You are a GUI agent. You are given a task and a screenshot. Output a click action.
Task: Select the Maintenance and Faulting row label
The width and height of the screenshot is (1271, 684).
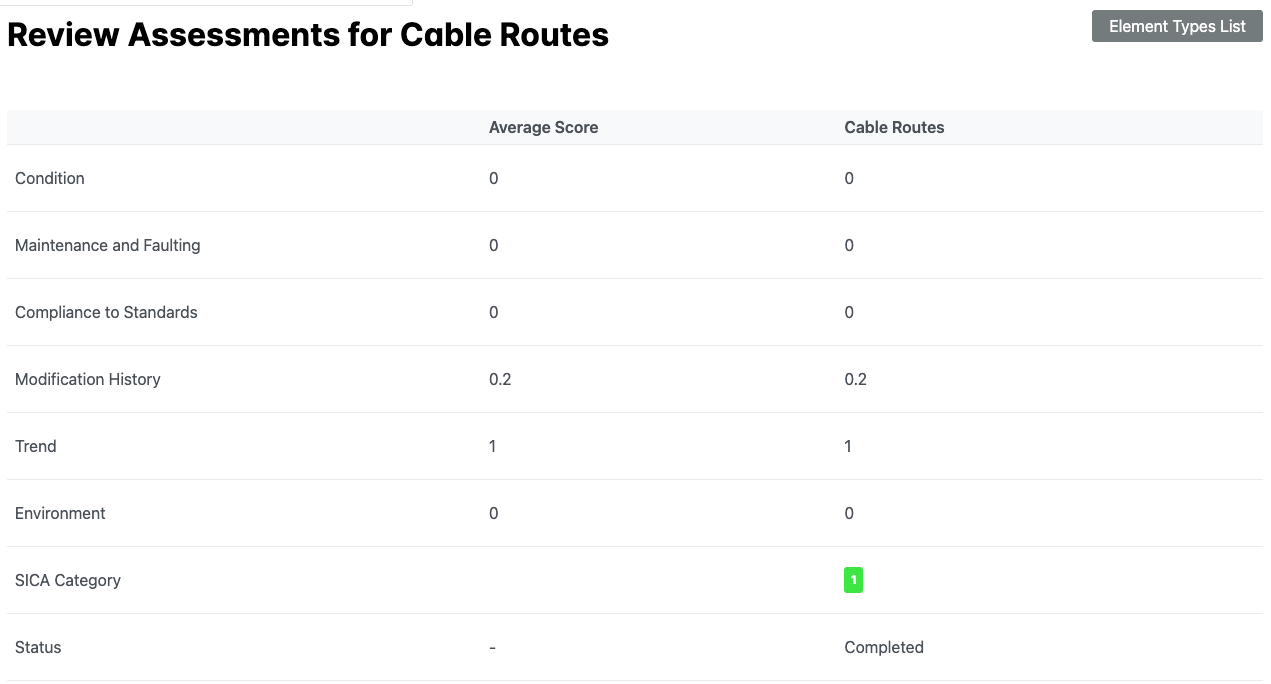tap(108, 245)
